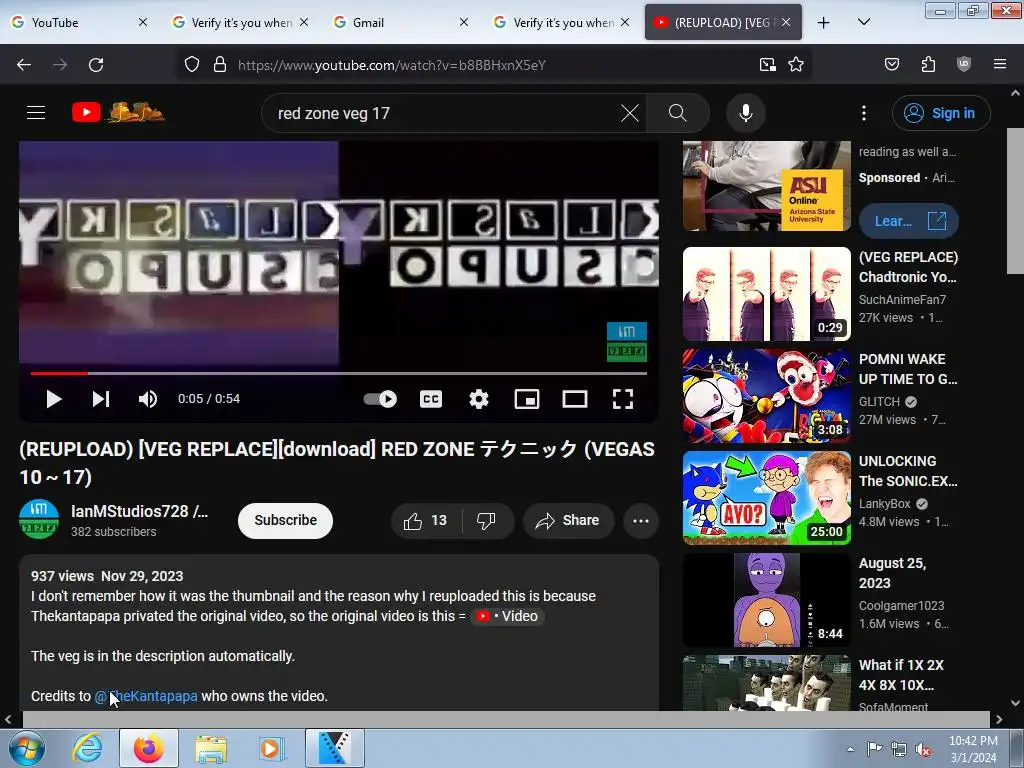Open Chadtronic VEG REPLACE video thumbnail
Screen dimensions: 1024x768
767,294
